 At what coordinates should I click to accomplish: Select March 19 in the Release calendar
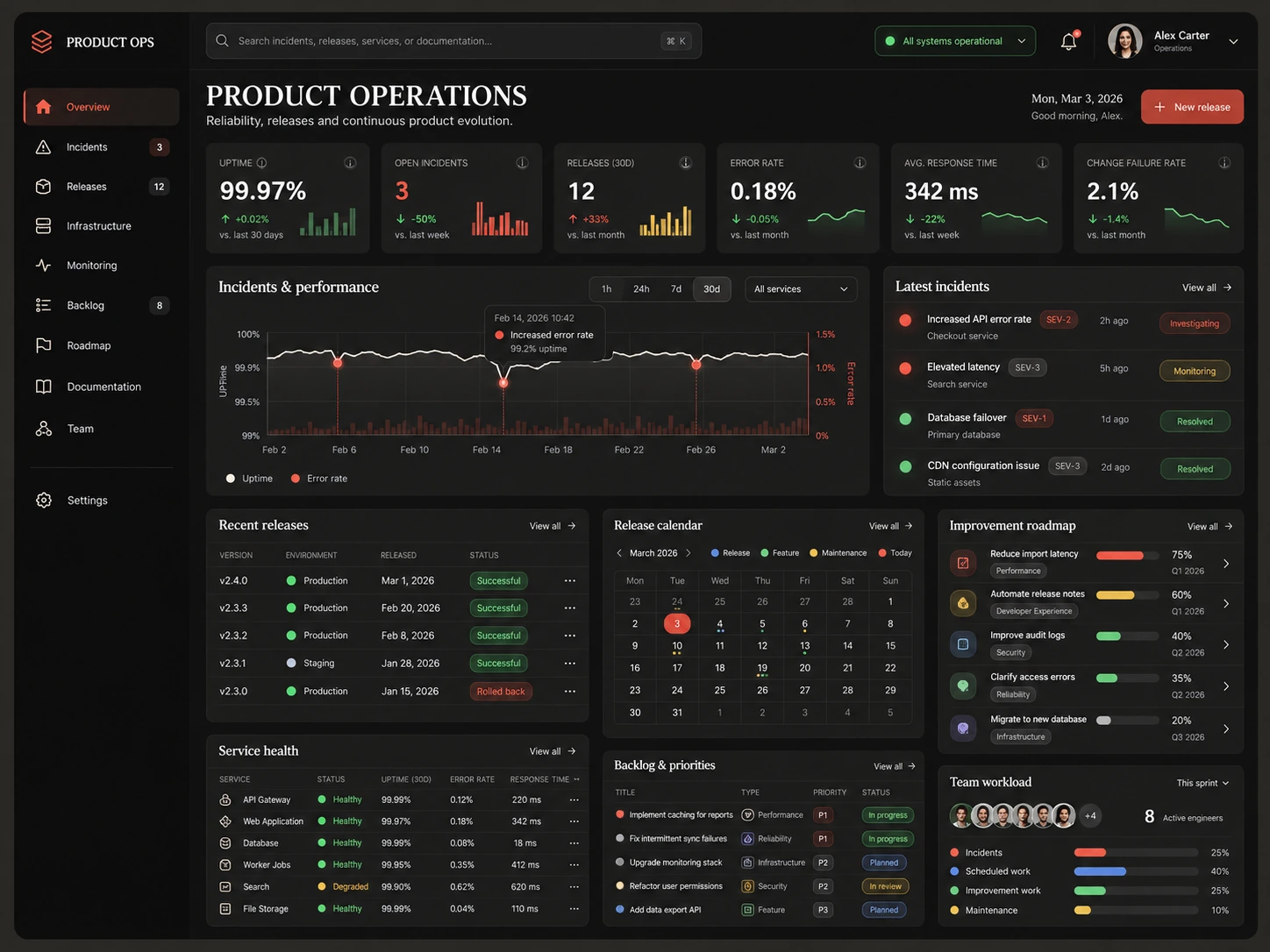click(x=762, y=668)
